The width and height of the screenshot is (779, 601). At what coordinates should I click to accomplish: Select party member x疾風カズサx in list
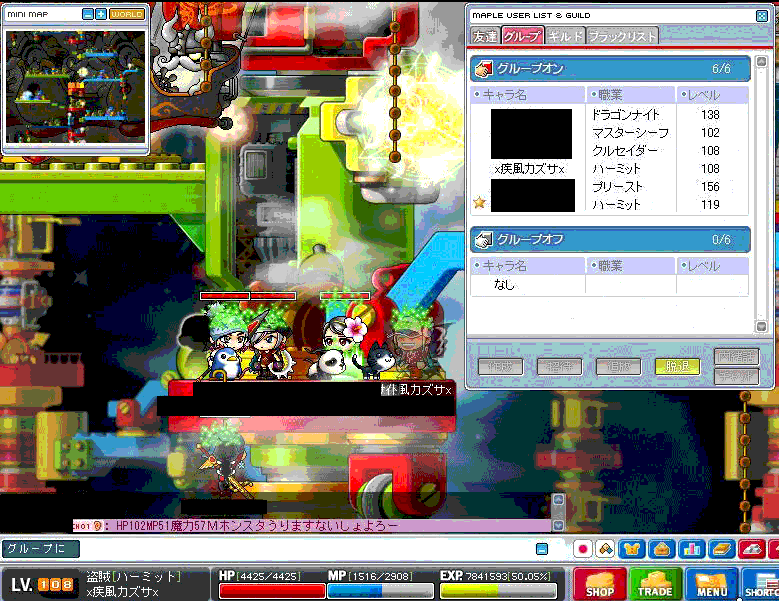530,169
